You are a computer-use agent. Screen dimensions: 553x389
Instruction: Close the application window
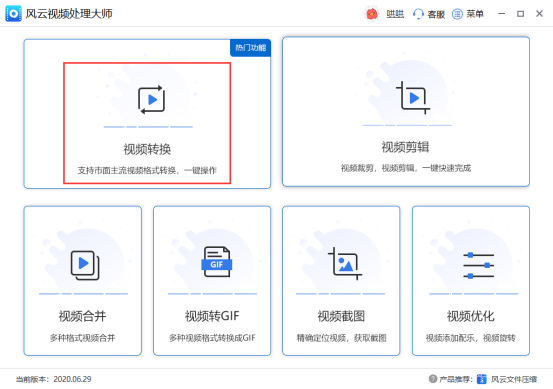(539, 14)
